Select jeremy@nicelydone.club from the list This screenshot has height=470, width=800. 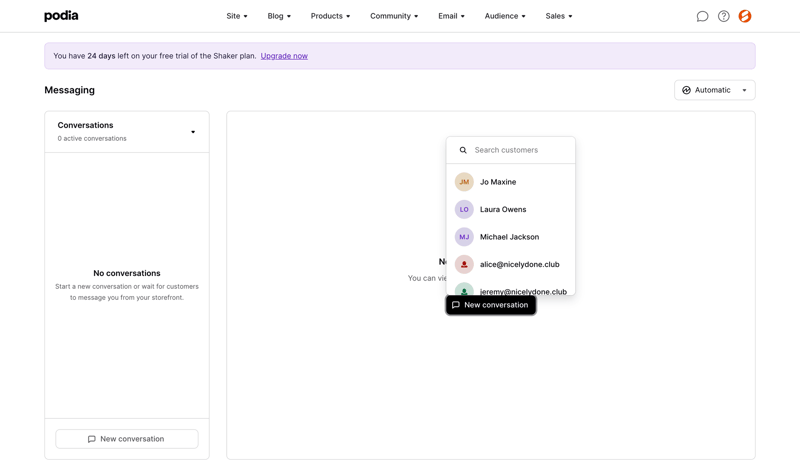tap(511, 290)
